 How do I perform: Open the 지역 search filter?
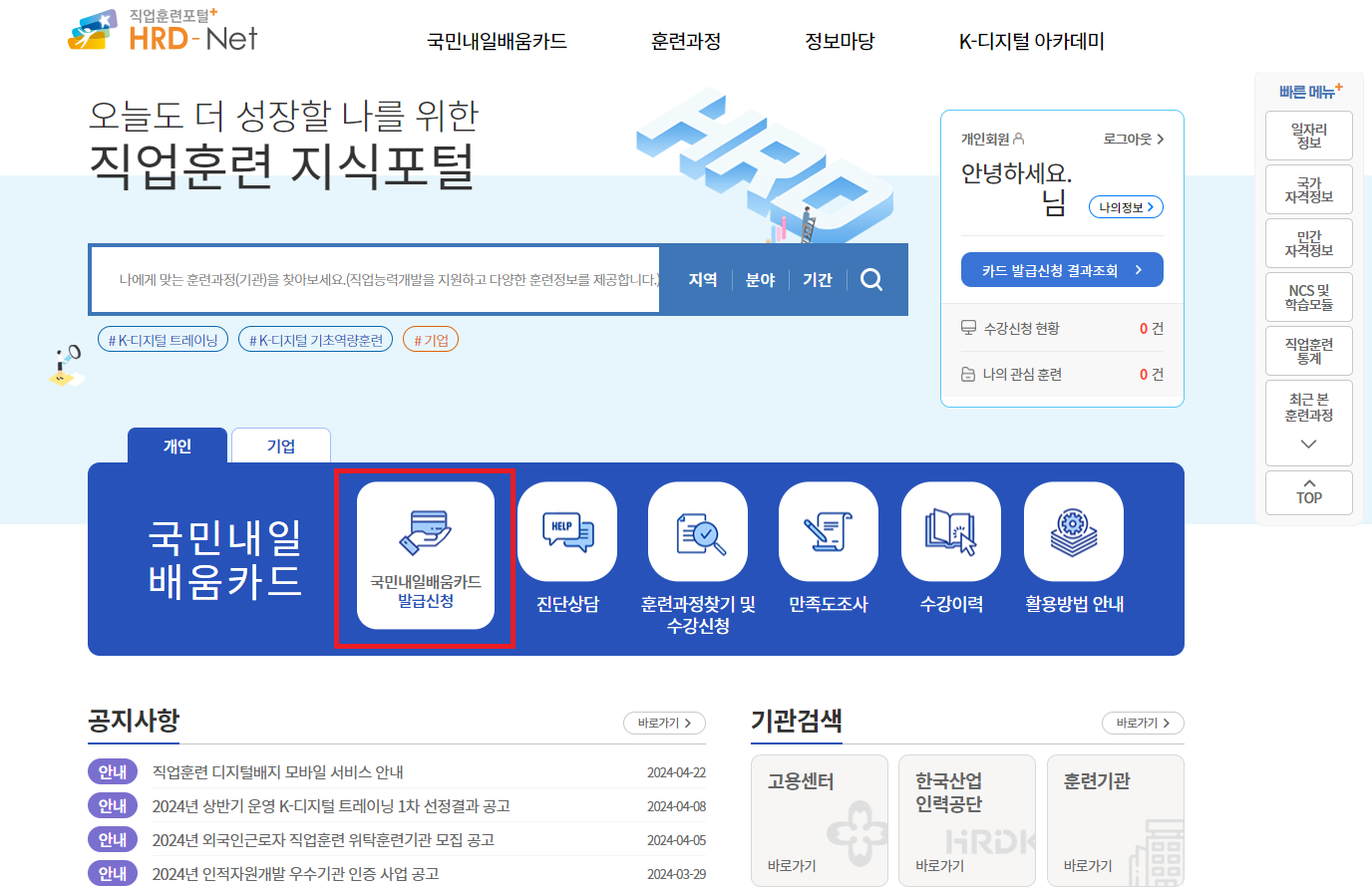tap(701, 280)
